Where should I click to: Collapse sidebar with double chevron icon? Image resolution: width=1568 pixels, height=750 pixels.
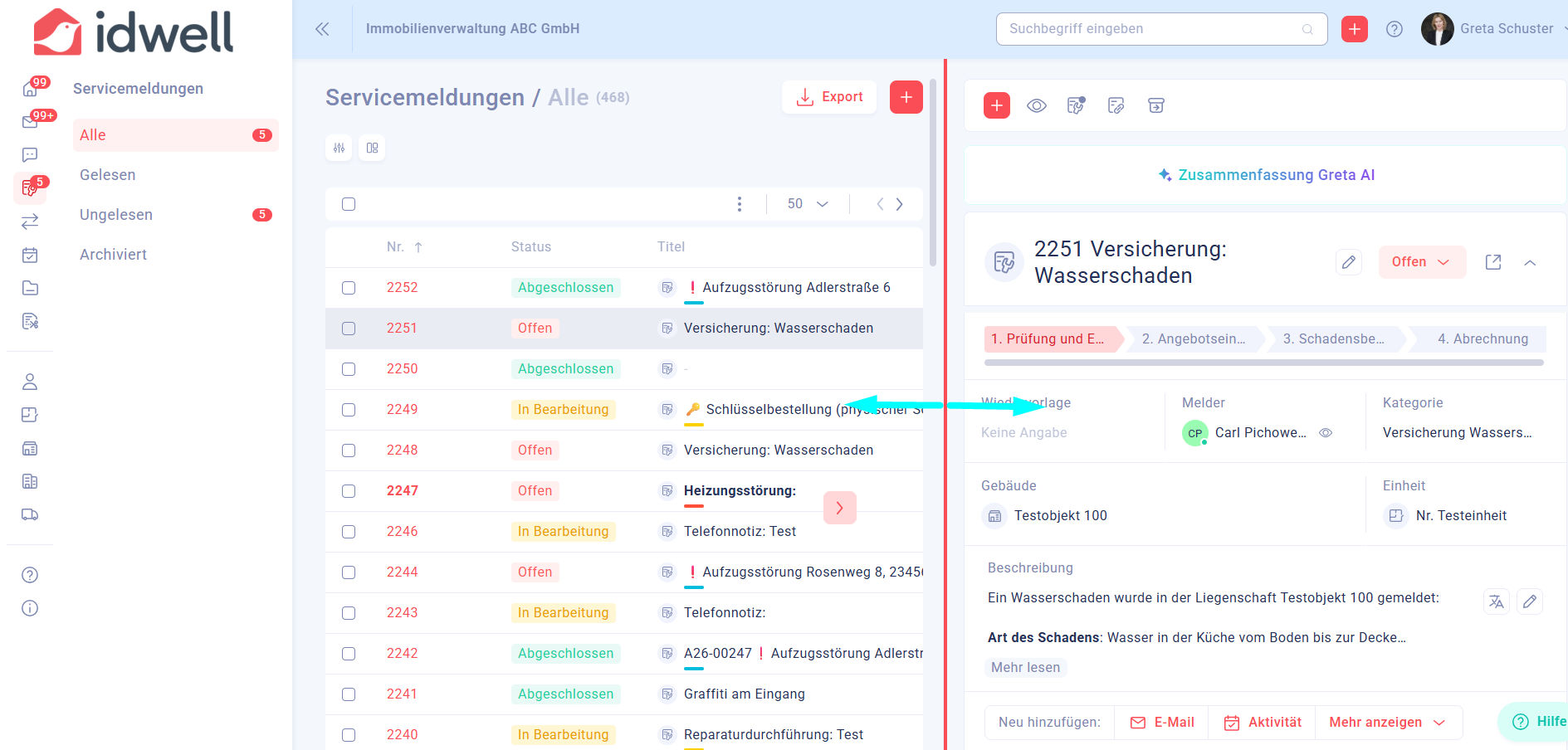[x=322, y=29]
